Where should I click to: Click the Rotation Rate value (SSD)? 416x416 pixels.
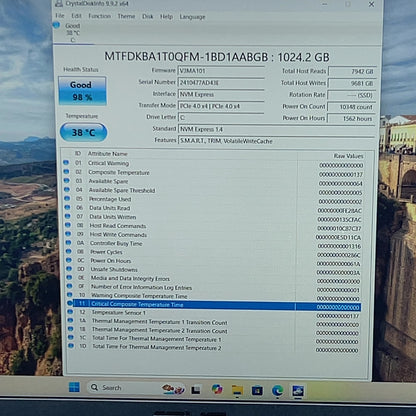pos(352,95)
